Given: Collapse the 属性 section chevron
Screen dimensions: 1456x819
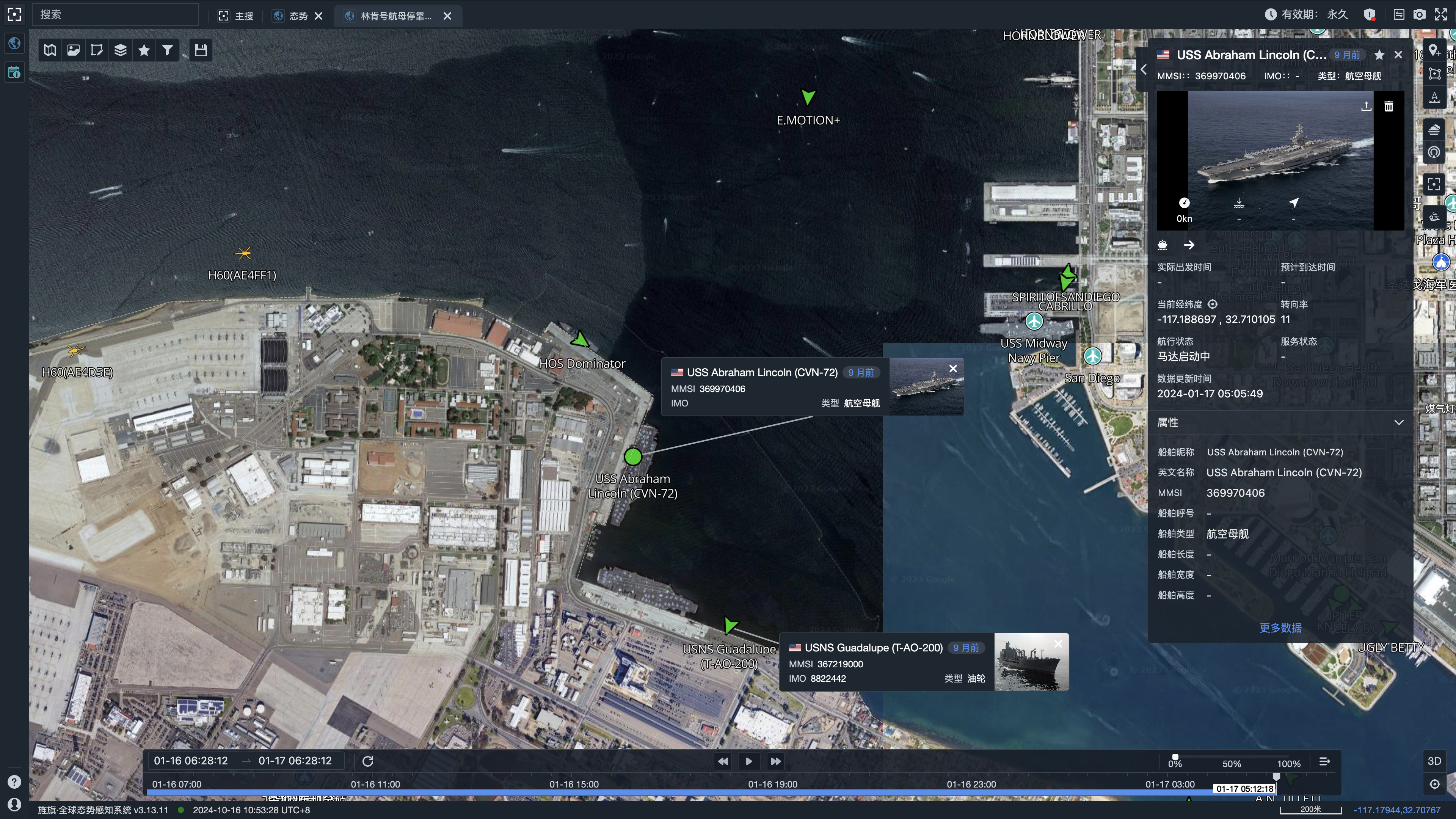Looking at the screenshot, I should (x=1399, y=422).
